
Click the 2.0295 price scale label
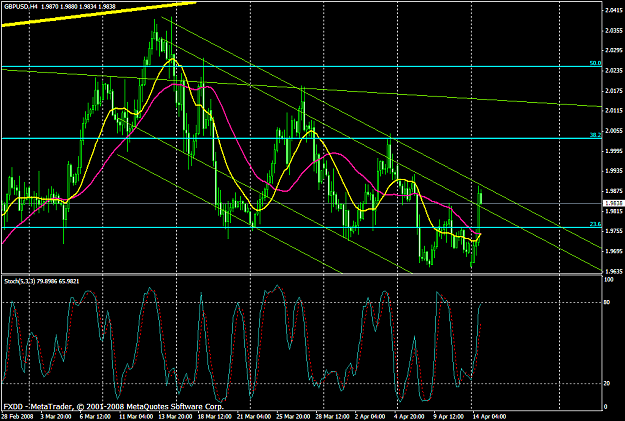click(x=613, y=51)
